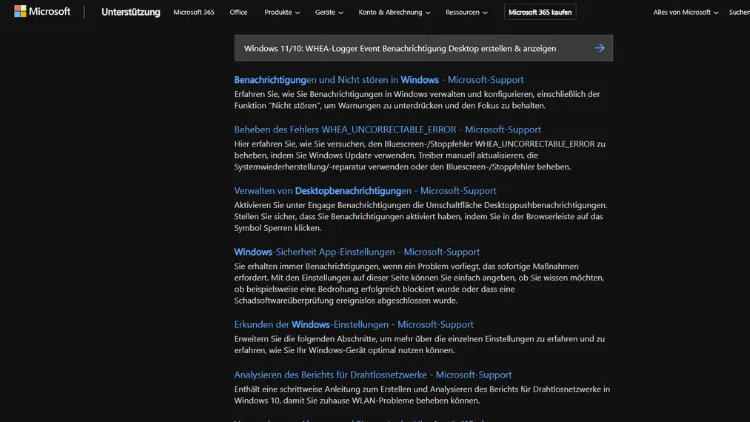750x422 pixels.
Task: Open Erkunden der Windows-Einstellungen result
Action: click(354, 325)
